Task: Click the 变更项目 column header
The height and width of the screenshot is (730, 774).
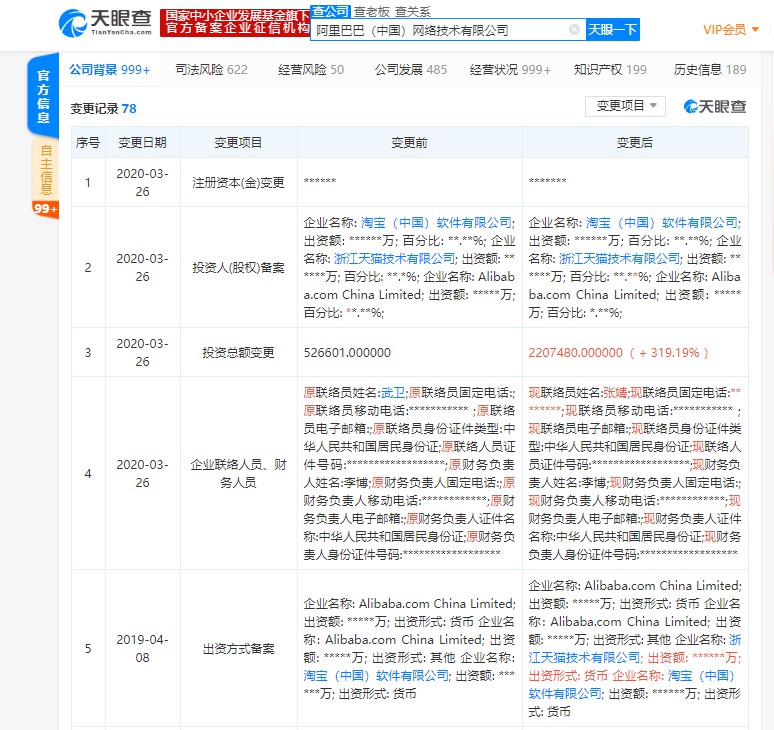Action: coord(238,143)
